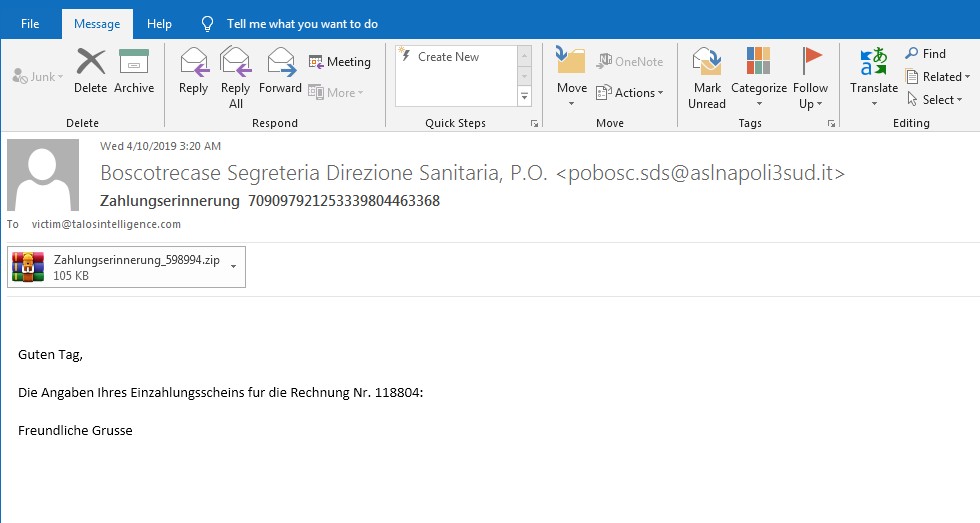
Task: Open the Categorize color menu
Action: tap(759, 76)
